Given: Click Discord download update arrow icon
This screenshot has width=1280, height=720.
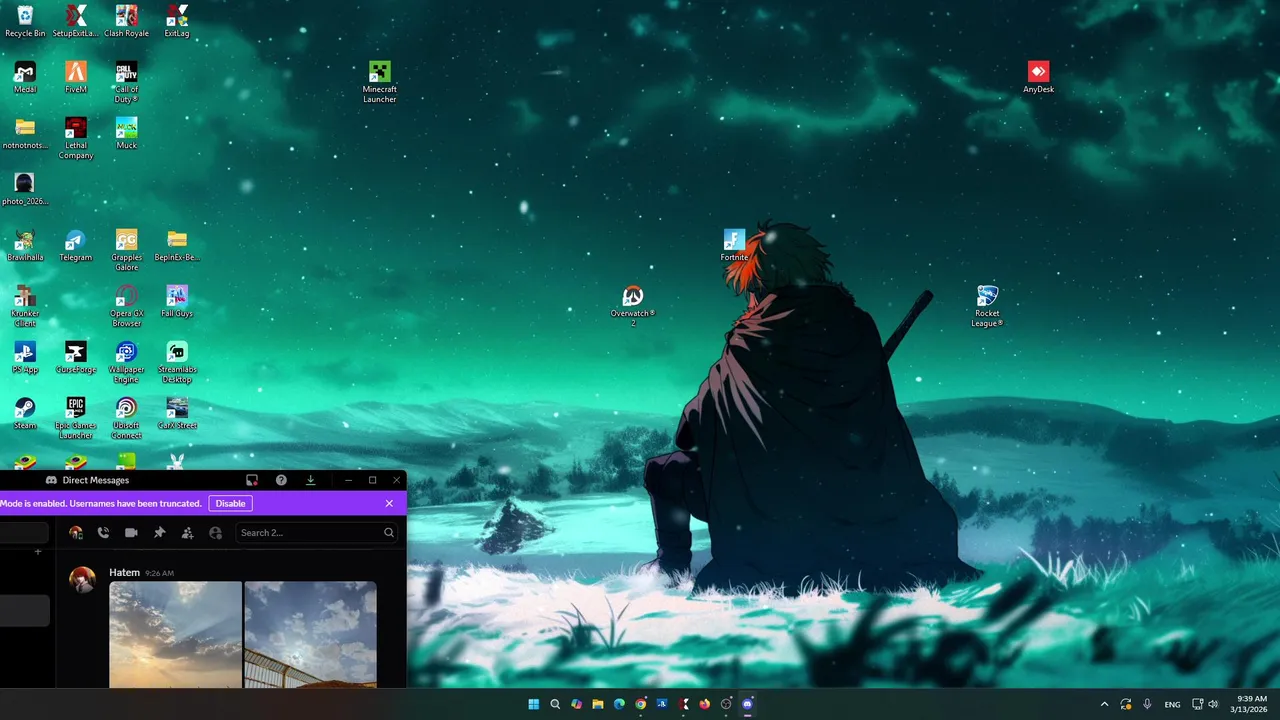Looking at the screenshot, I should click(x=310, y=480).
